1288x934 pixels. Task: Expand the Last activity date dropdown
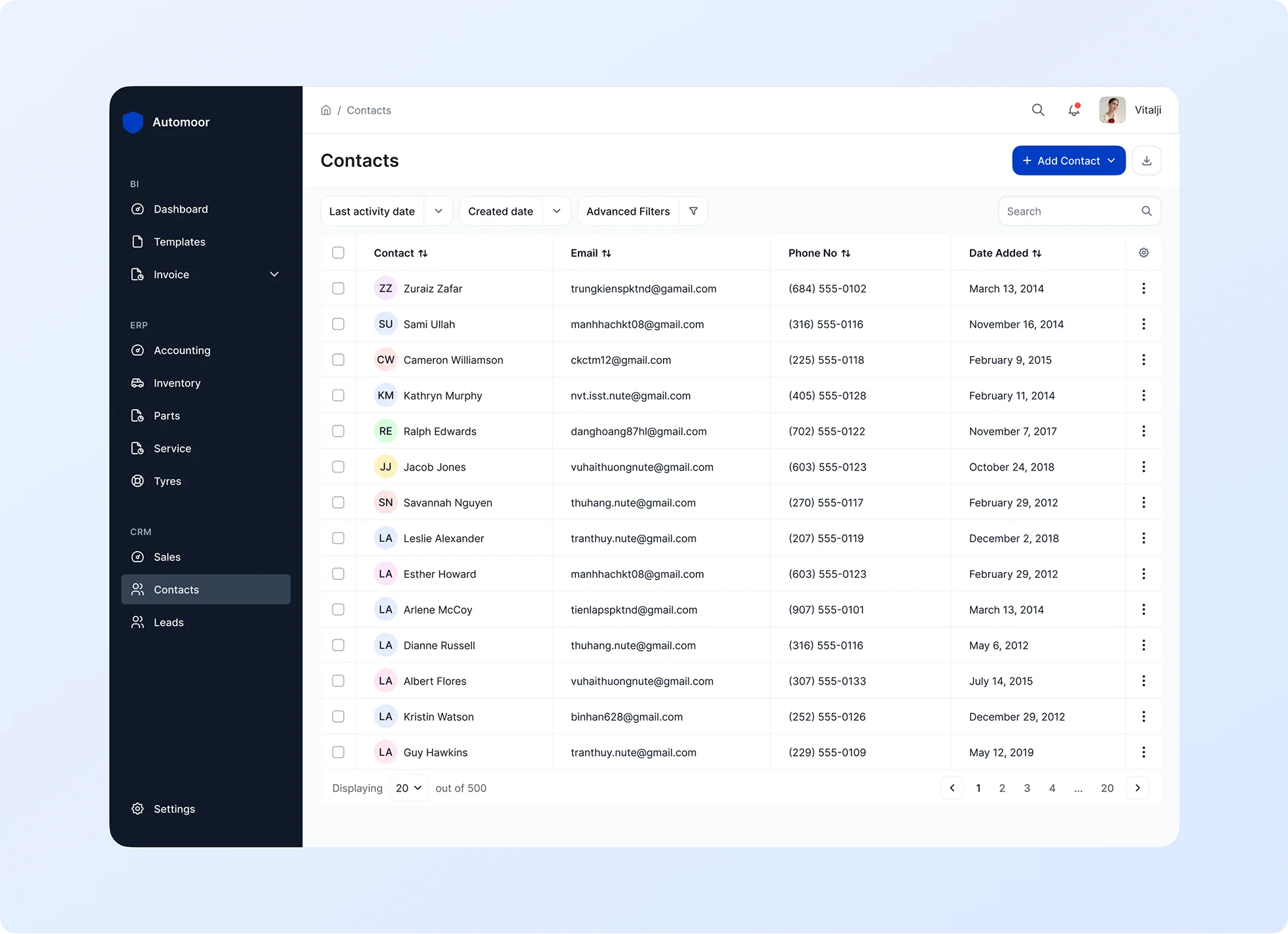[438, 211]
